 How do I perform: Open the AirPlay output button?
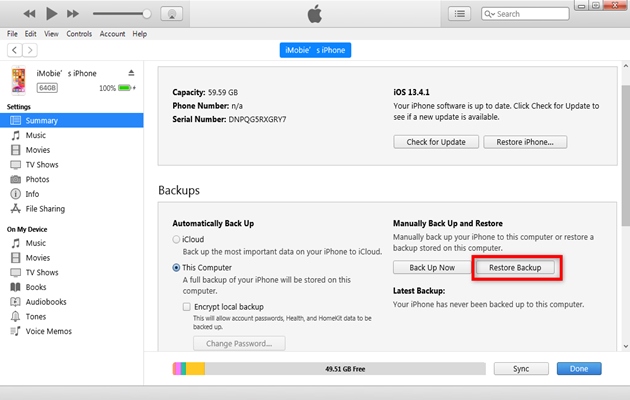pyautogui.click(x=172, y=14)
